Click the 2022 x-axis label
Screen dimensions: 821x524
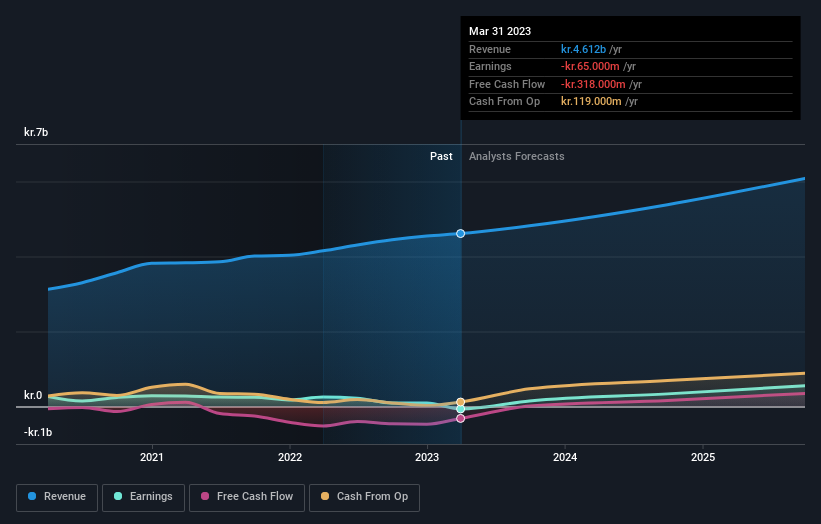pyautogui.click(x=290, y=458)
